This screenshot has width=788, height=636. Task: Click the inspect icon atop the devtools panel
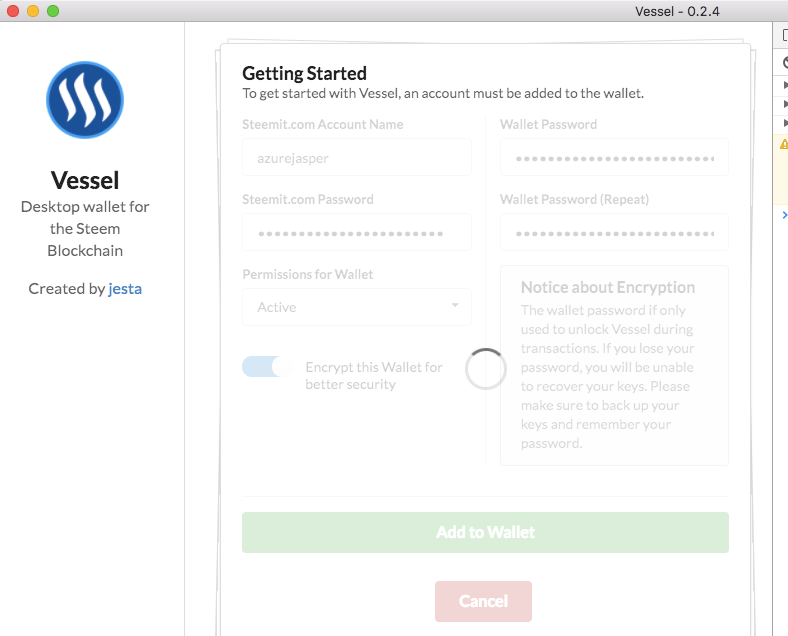(x=785, y=35)
